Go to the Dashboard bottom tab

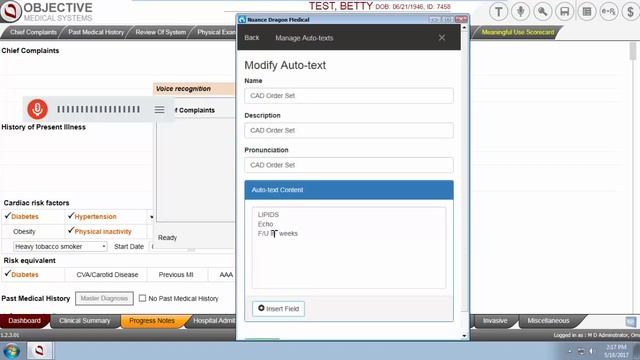(24, 321)
